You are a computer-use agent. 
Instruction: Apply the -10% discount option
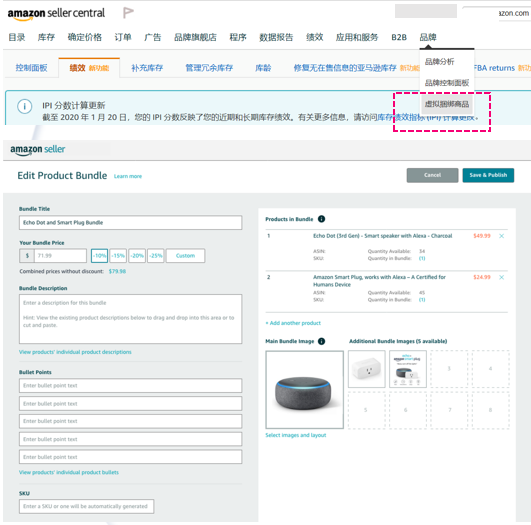tap(99, 255)
